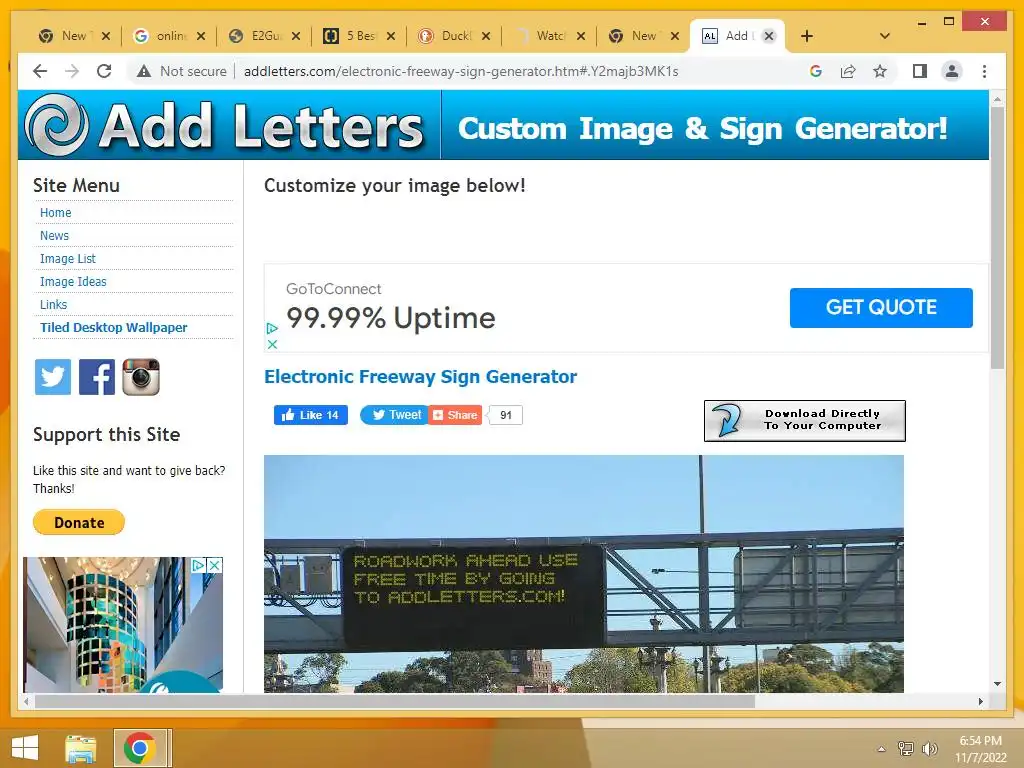The width and height of the screenshot is (1024, 768).
Task: Click the Facebook Like 14 button
Action: tap(311, 415)
